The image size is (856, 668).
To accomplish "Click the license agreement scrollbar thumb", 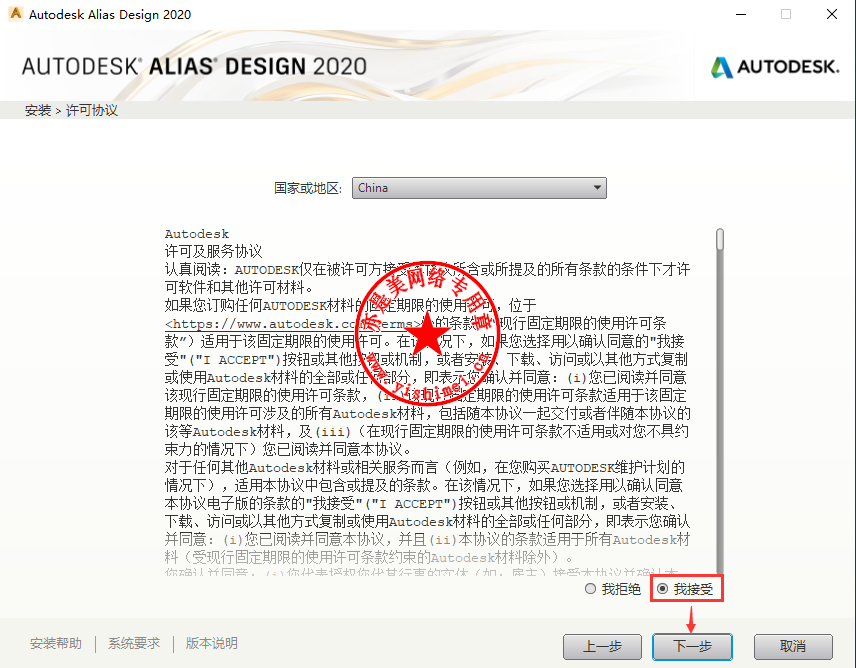I will click(720, 240).
